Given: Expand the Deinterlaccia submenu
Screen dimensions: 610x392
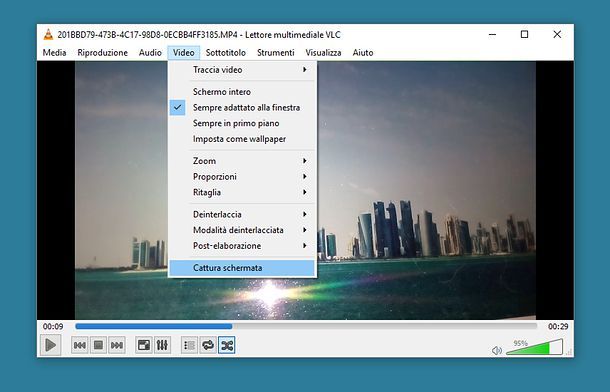Looking at the screenshot, I should point(242,214).
